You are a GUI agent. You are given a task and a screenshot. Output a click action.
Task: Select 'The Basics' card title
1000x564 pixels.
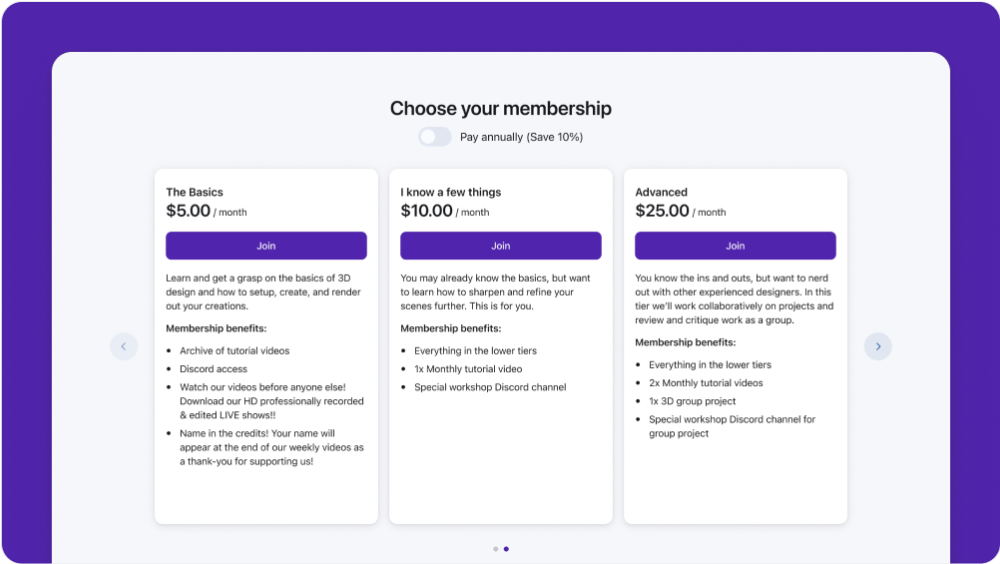[x=195, y=192]
